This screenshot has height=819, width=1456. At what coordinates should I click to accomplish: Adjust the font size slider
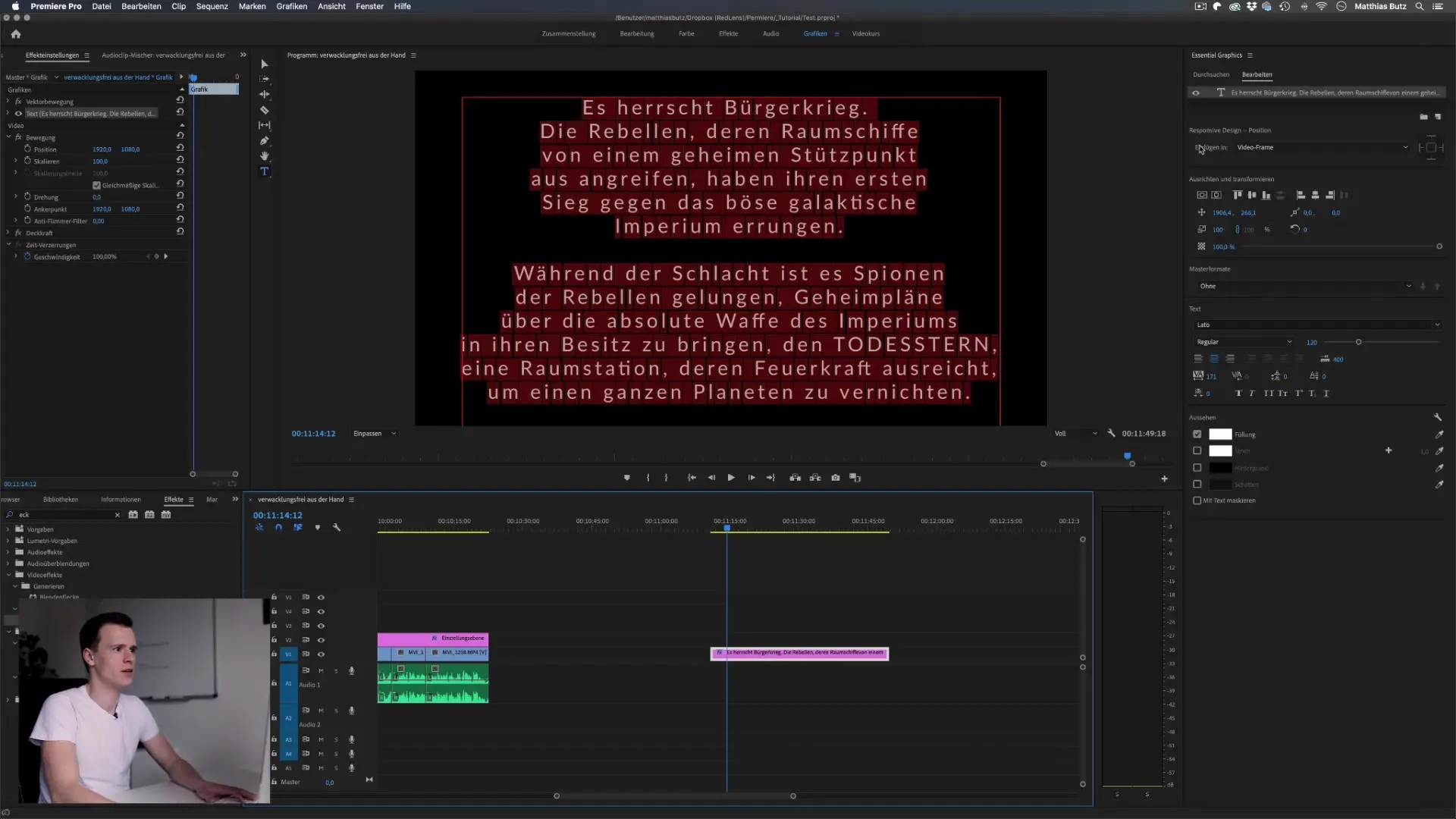pos(1358,342)
